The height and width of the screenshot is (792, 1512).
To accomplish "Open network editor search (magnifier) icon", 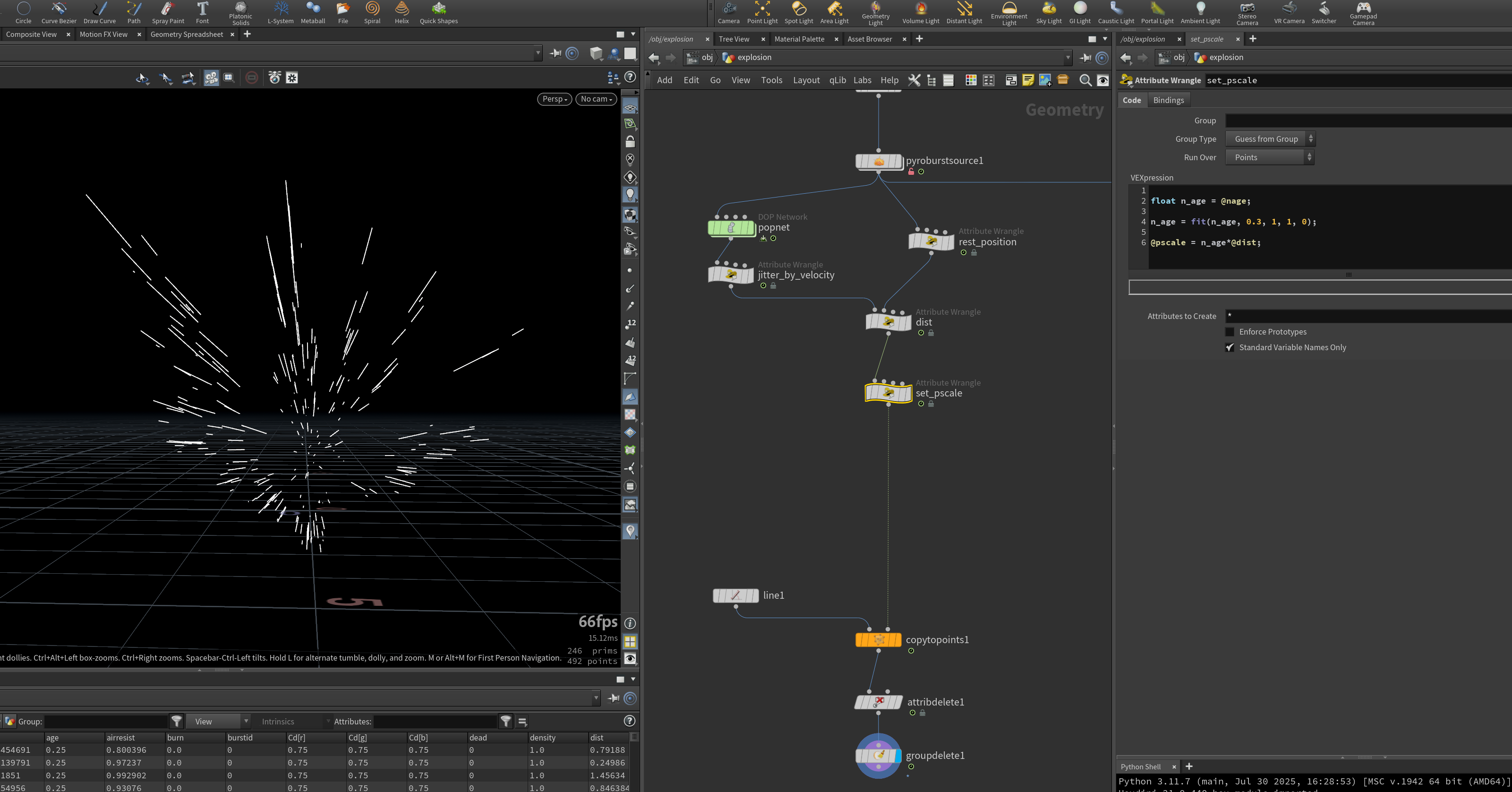I will pos(1085,80).
